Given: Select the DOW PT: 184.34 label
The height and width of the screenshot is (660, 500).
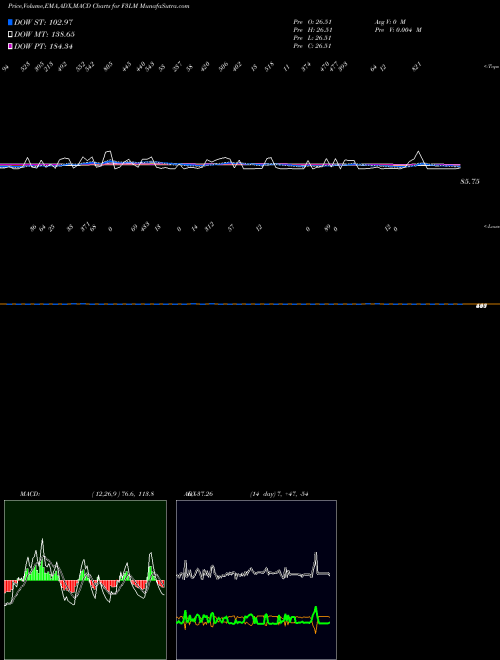Looking at the screenshot, I should (x=43, y=46).
